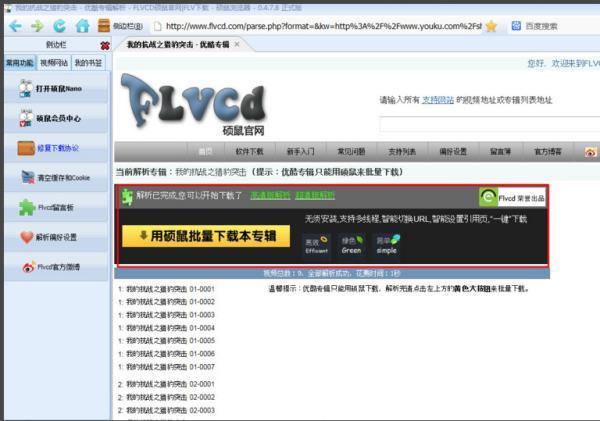Screen dimensions: 600x421
Task: Click the second green link after 解析已完成
Action: pos(315,196)
